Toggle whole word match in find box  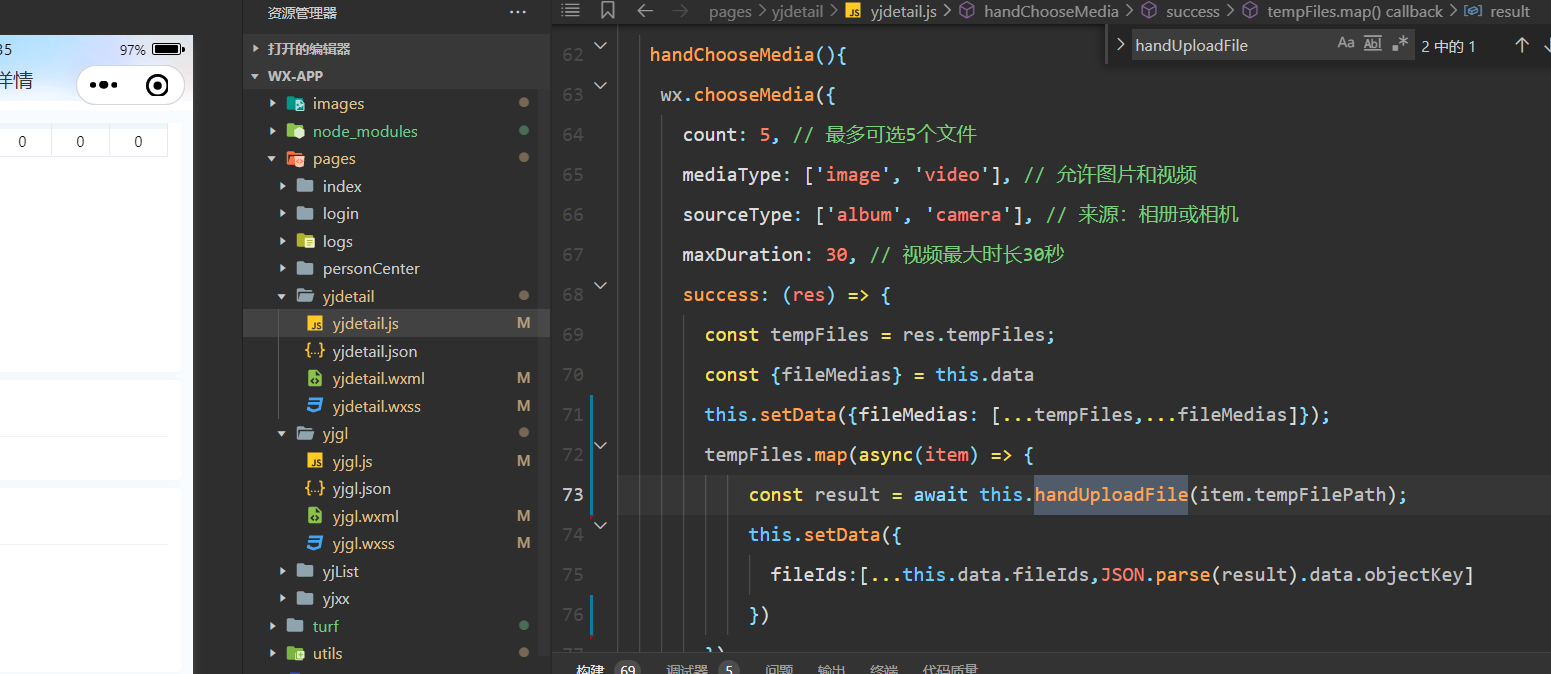pyautogui.click(x=1373, y=44)
